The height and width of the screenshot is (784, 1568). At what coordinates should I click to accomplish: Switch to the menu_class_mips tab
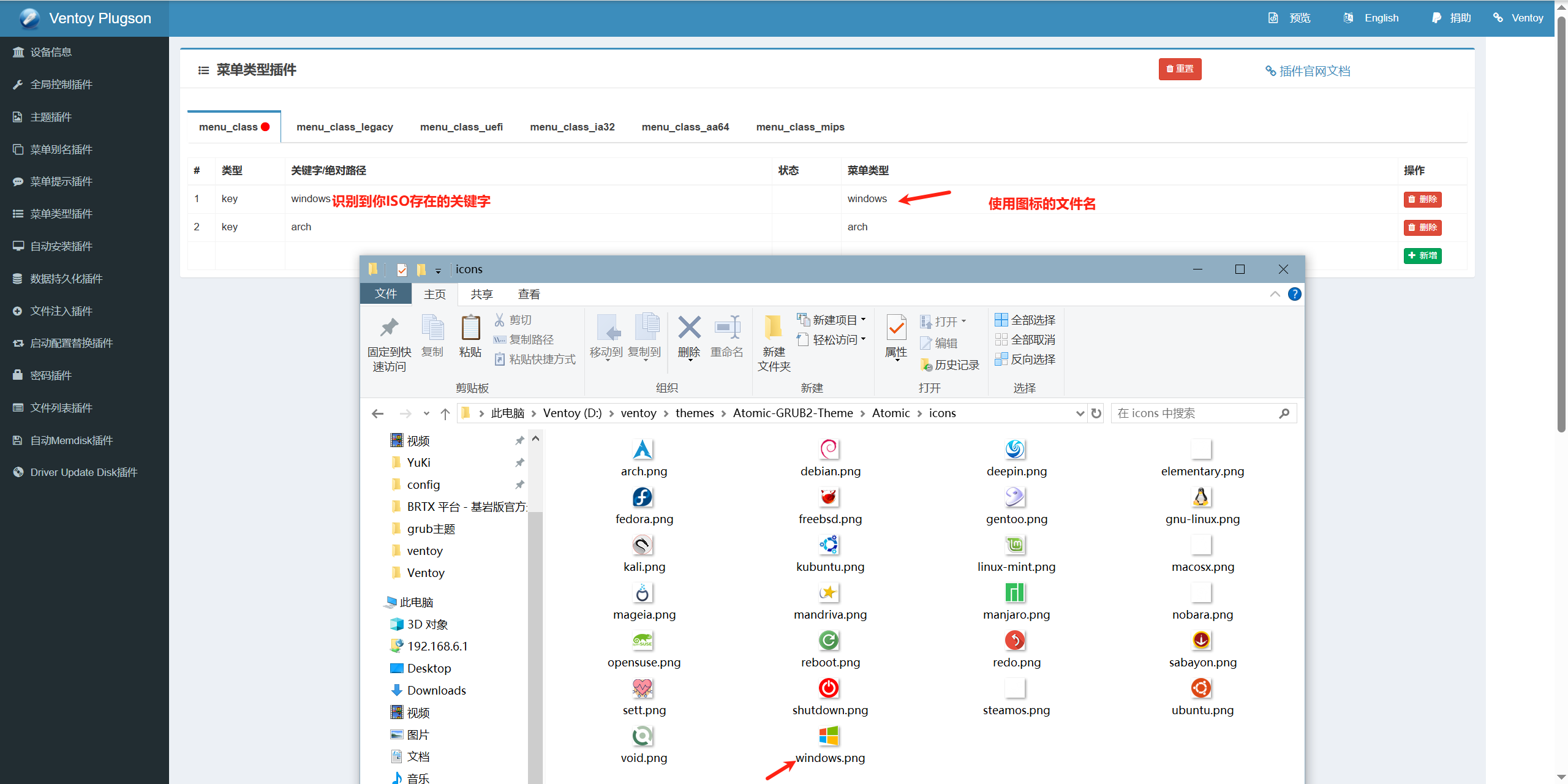point(800,127)
